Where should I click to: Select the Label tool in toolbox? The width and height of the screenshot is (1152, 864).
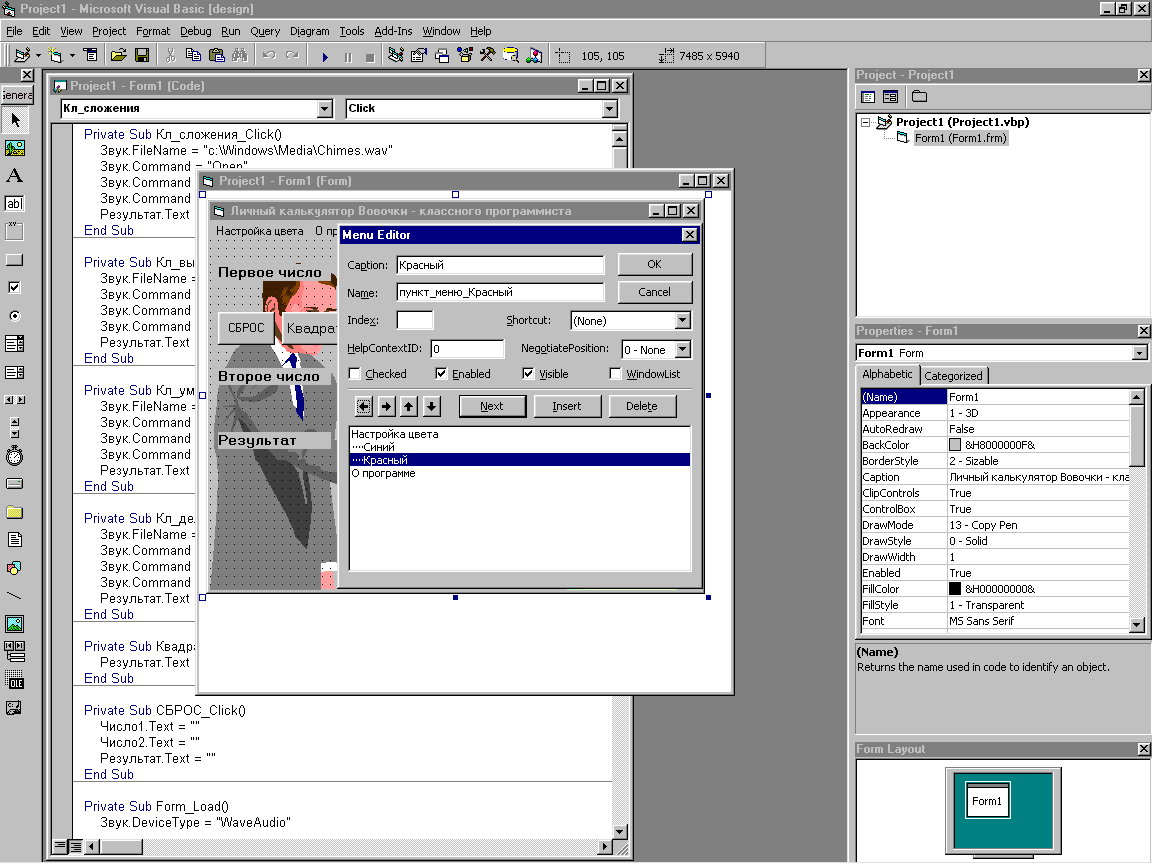(x=14, y=176)
